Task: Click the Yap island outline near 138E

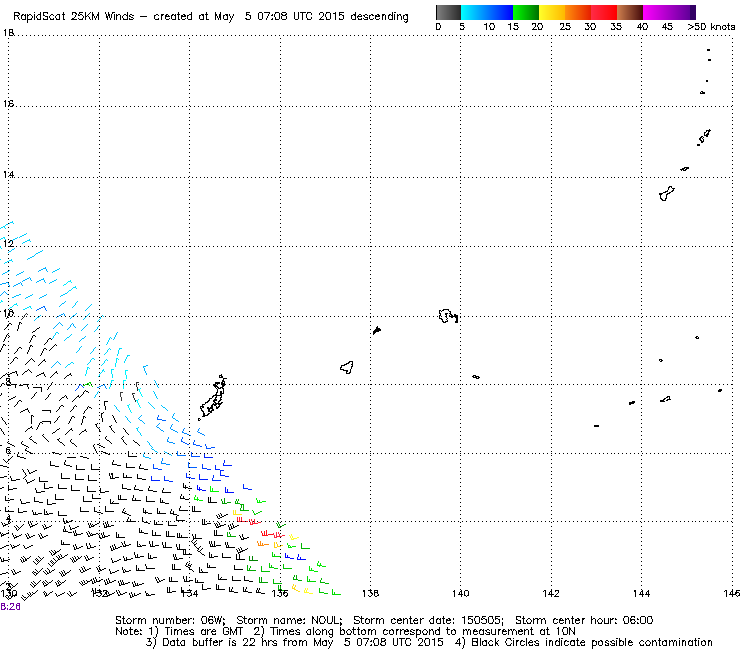Action: click(x=377, y=330)
